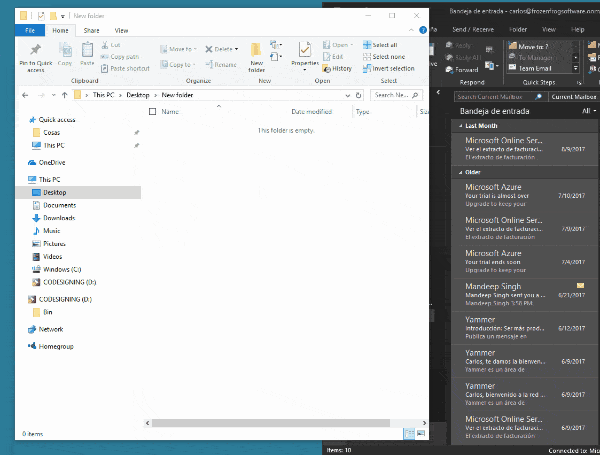Open the All filter dropdown in Outlook

(589, 111)
